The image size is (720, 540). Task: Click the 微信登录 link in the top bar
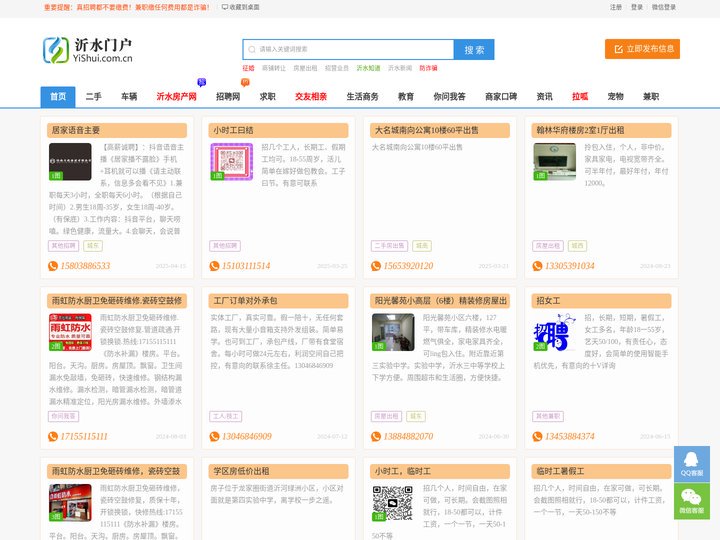coord(664,7)
